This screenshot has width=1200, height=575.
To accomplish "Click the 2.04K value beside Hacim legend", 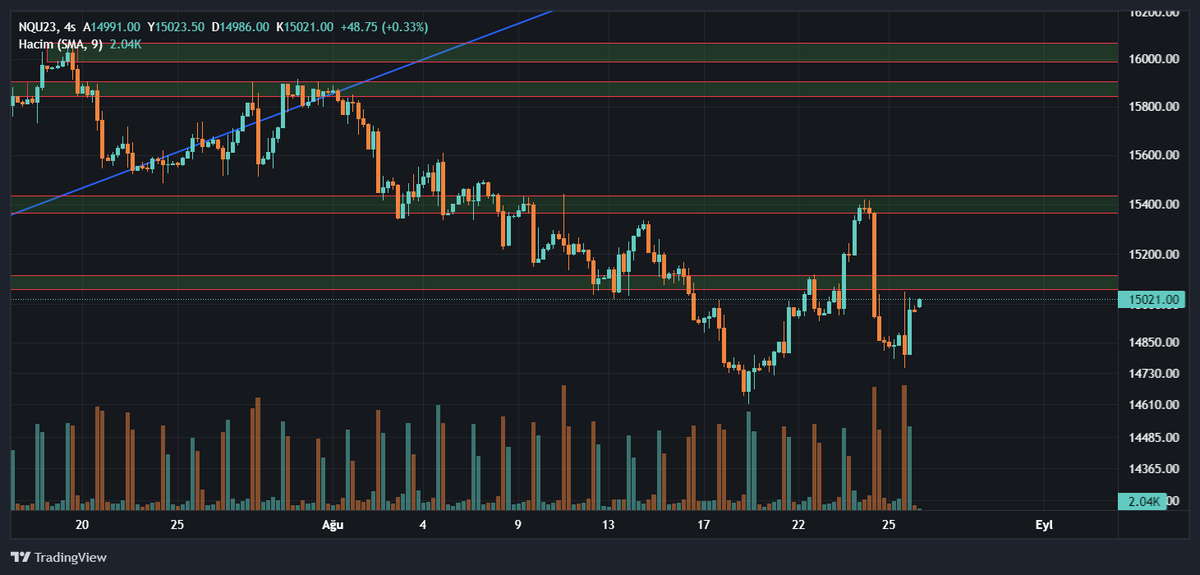I will coord(124,44).
